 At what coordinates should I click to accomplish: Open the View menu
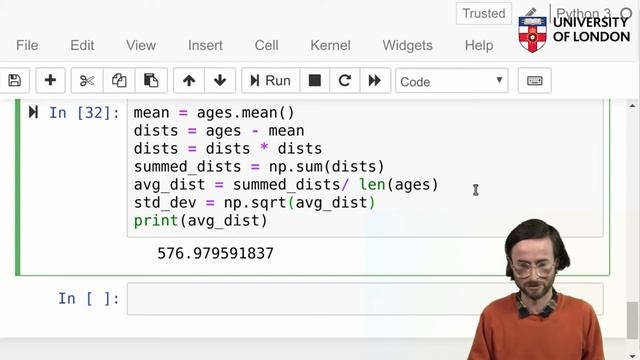tap(141, 45)
